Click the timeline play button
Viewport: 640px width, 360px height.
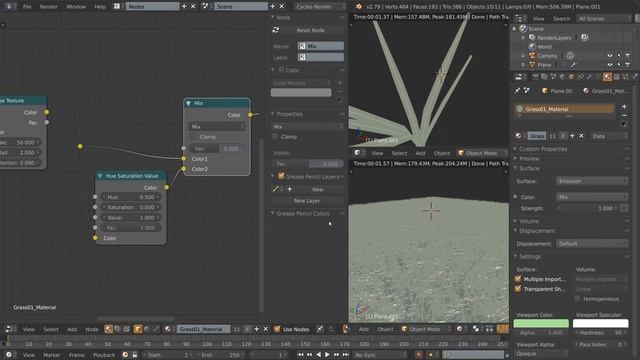[x=327, y=355]
